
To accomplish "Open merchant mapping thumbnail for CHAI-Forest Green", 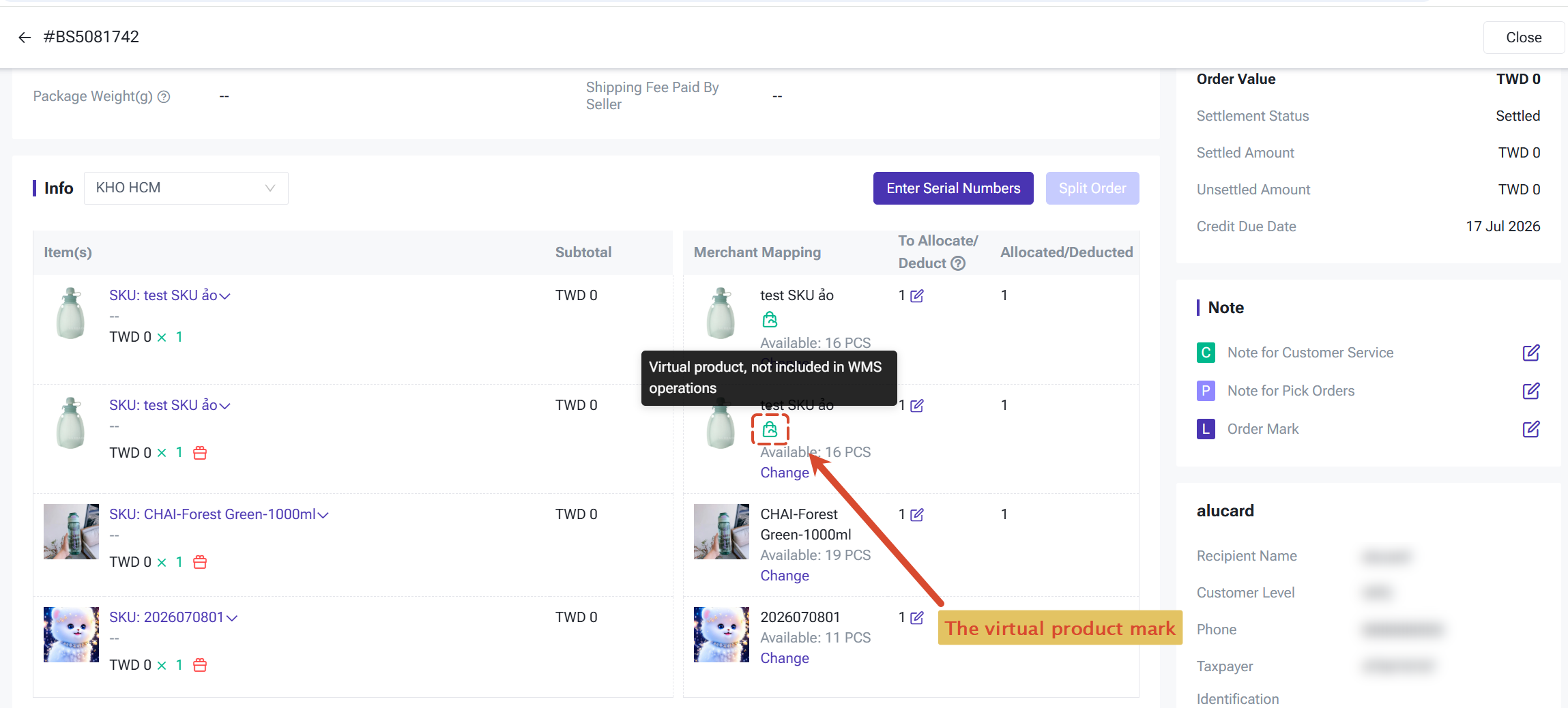I will 721,531.
